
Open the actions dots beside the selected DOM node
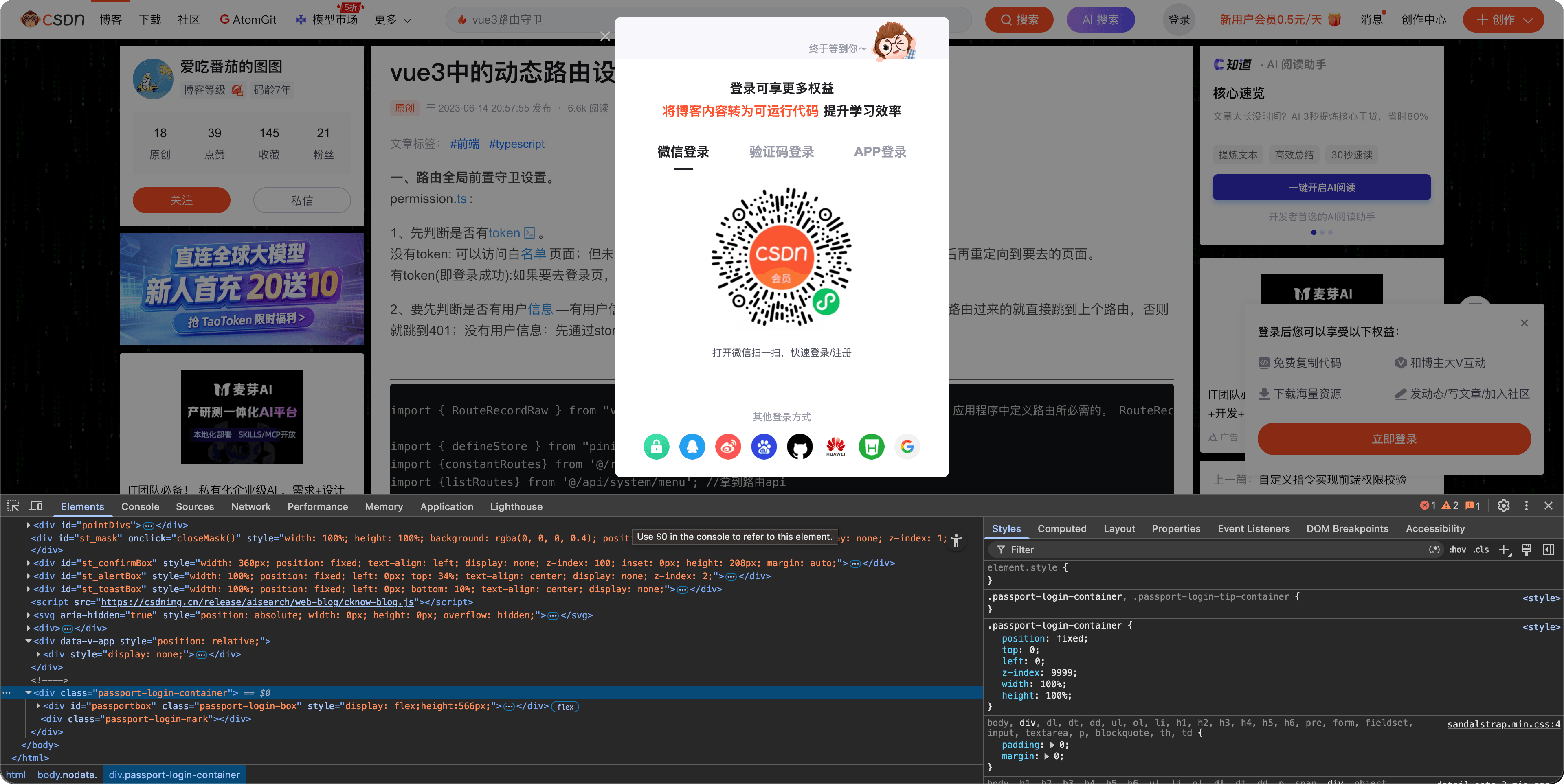pos(7,692)
